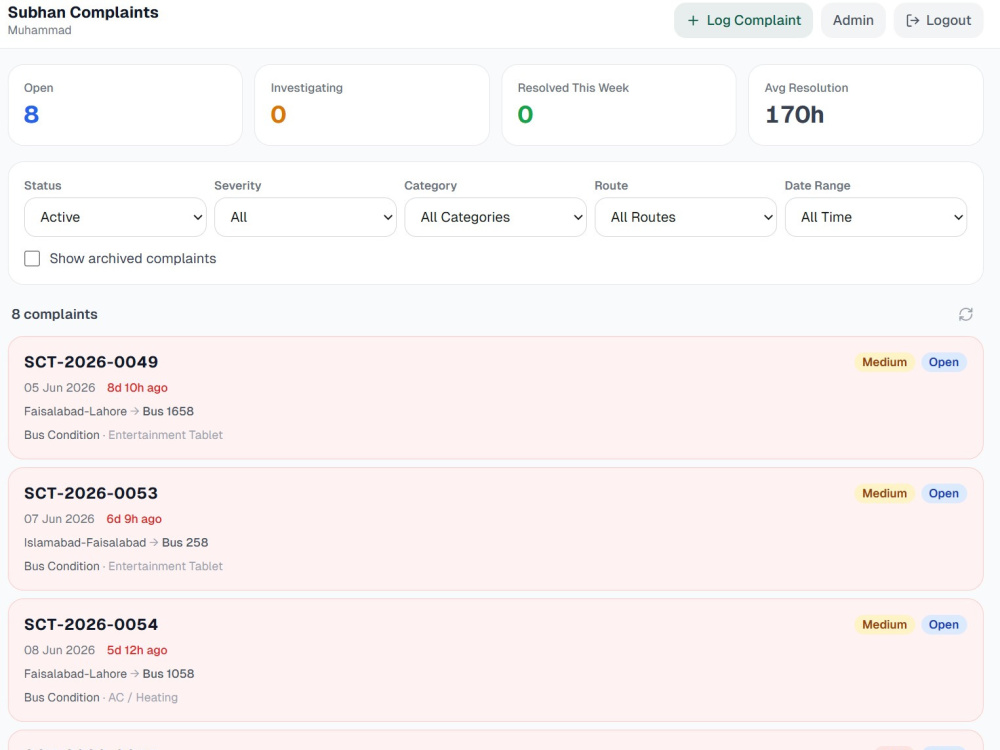
Task: Click Entertainment Tablet text in SCT-2026-0053
Action: click(166, 566)
